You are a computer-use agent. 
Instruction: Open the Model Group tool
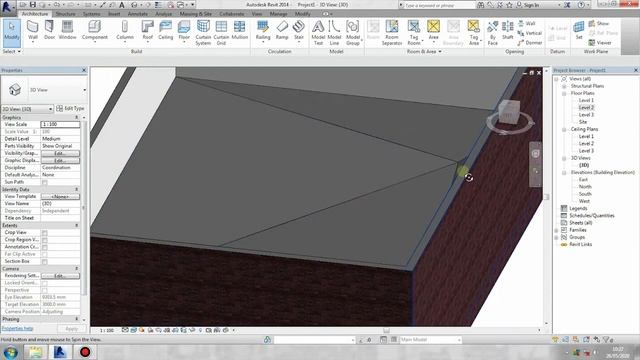coord(353,33)
